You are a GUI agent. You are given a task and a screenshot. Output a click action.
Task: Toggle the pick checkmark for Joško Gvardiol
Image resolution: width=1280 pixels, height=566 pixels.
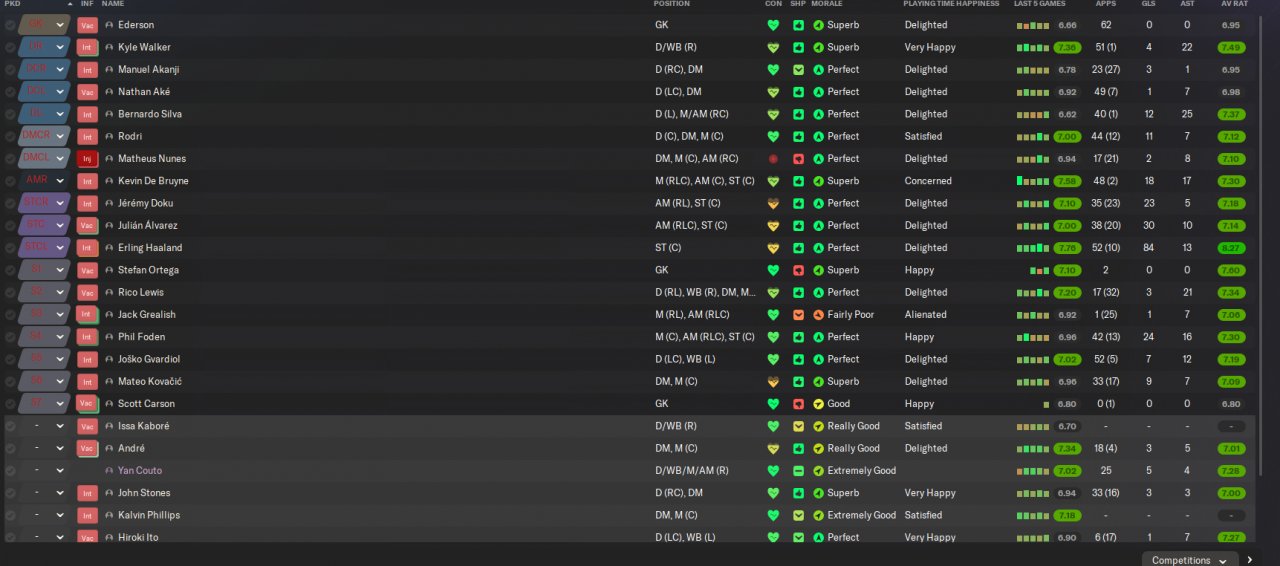tap(10, 359)
